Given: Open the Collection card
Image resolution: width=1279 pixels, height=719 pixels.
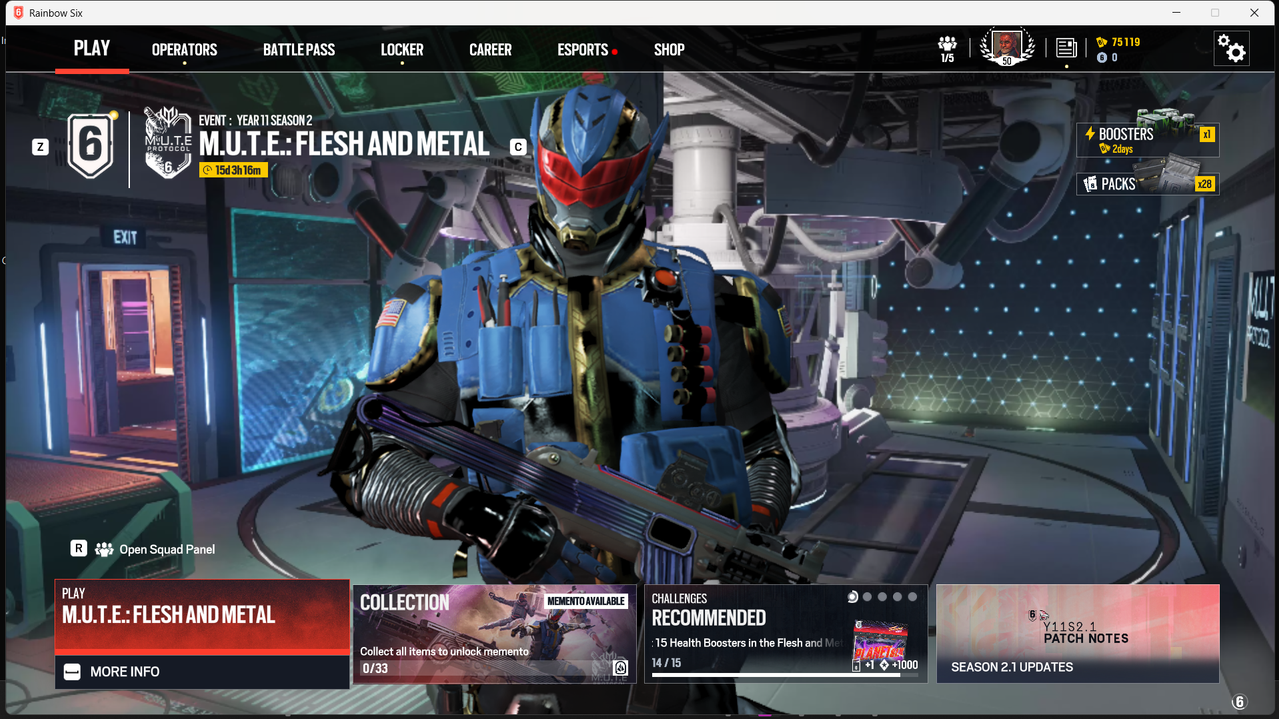Looking at the screenshot, I should click(495, 634).
